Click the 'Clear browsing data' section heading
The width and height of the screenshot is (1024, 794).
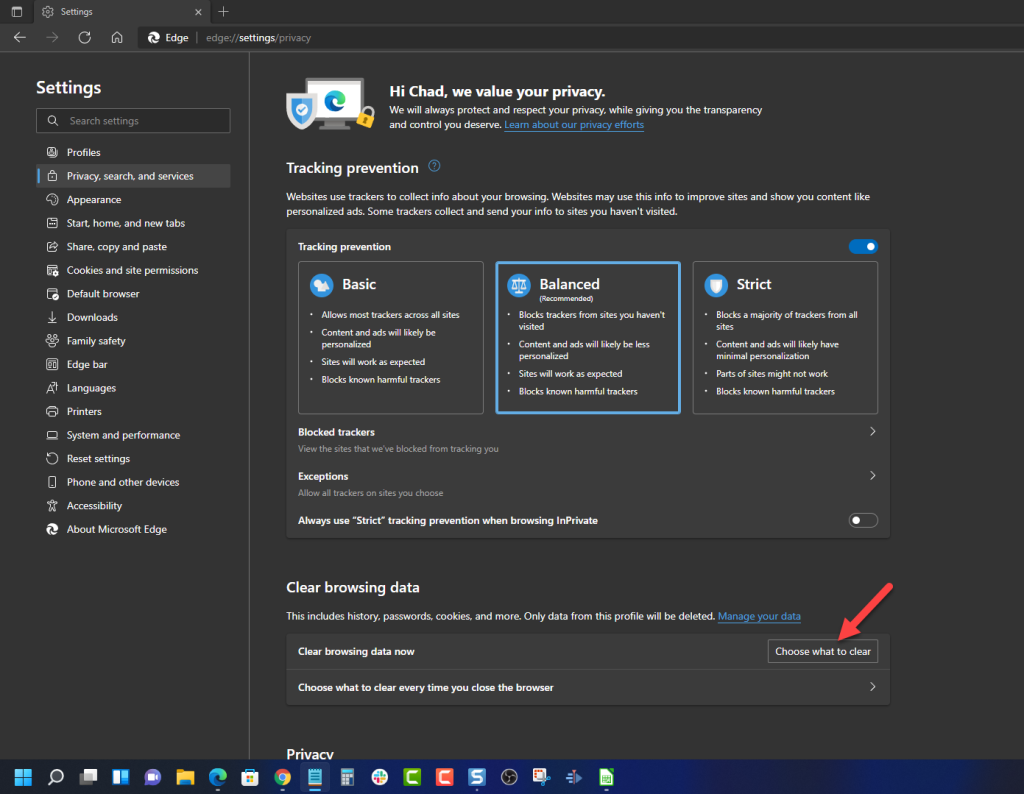(x=353, y=587)
